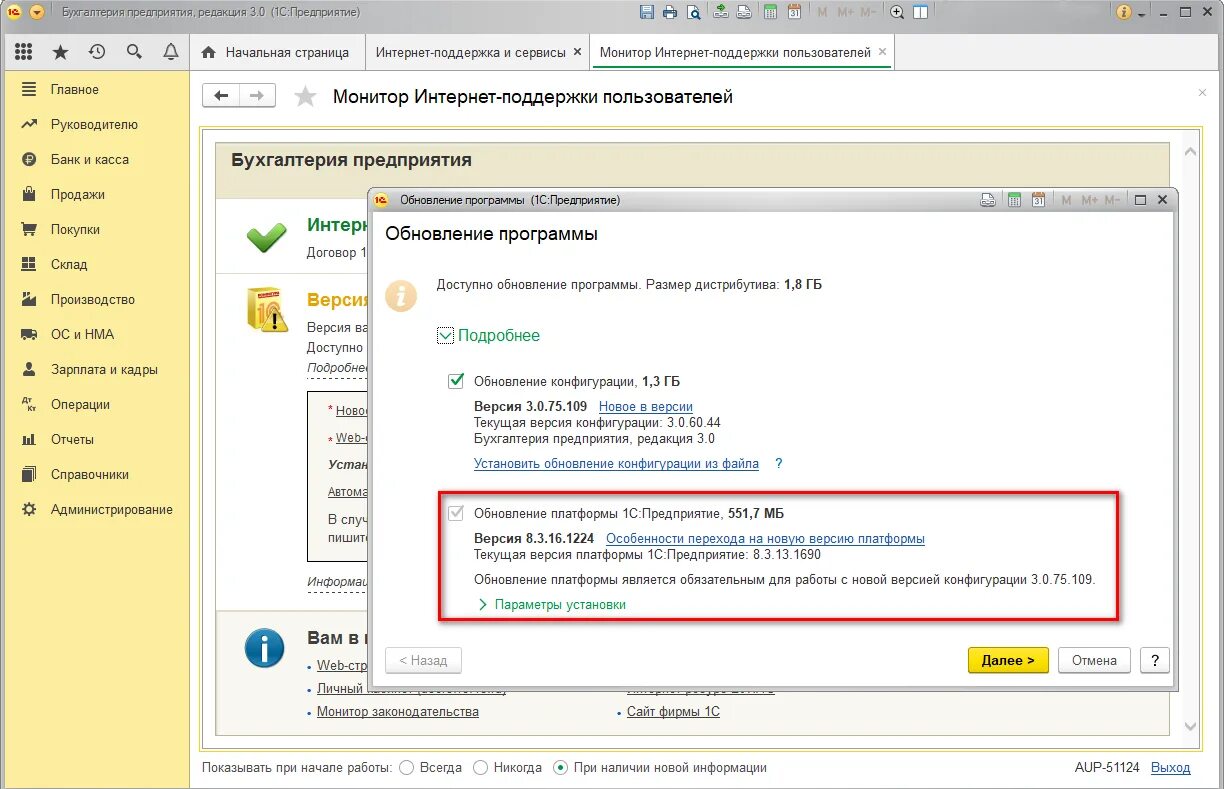Viewport: 1224px width, 789px height.
Task: Click the 1C logo in the main title bar
Action: point(14,12)
